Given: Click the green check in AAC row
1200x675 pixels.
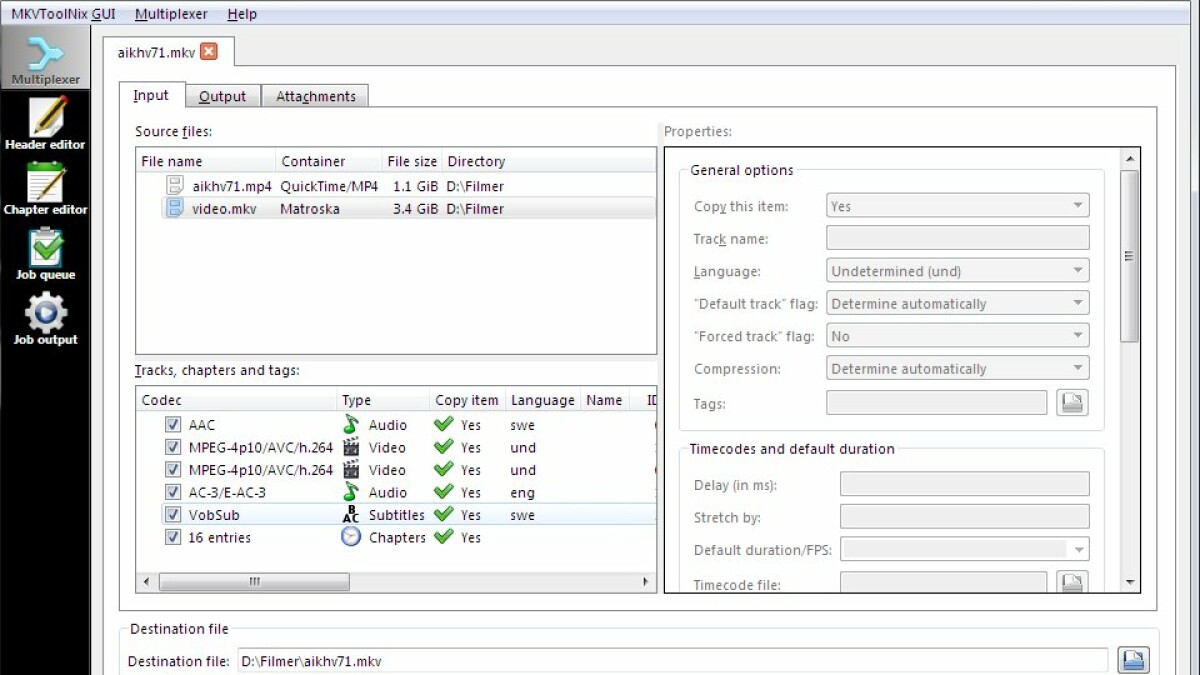Looking at the screenshot, I should coord(444,424).
